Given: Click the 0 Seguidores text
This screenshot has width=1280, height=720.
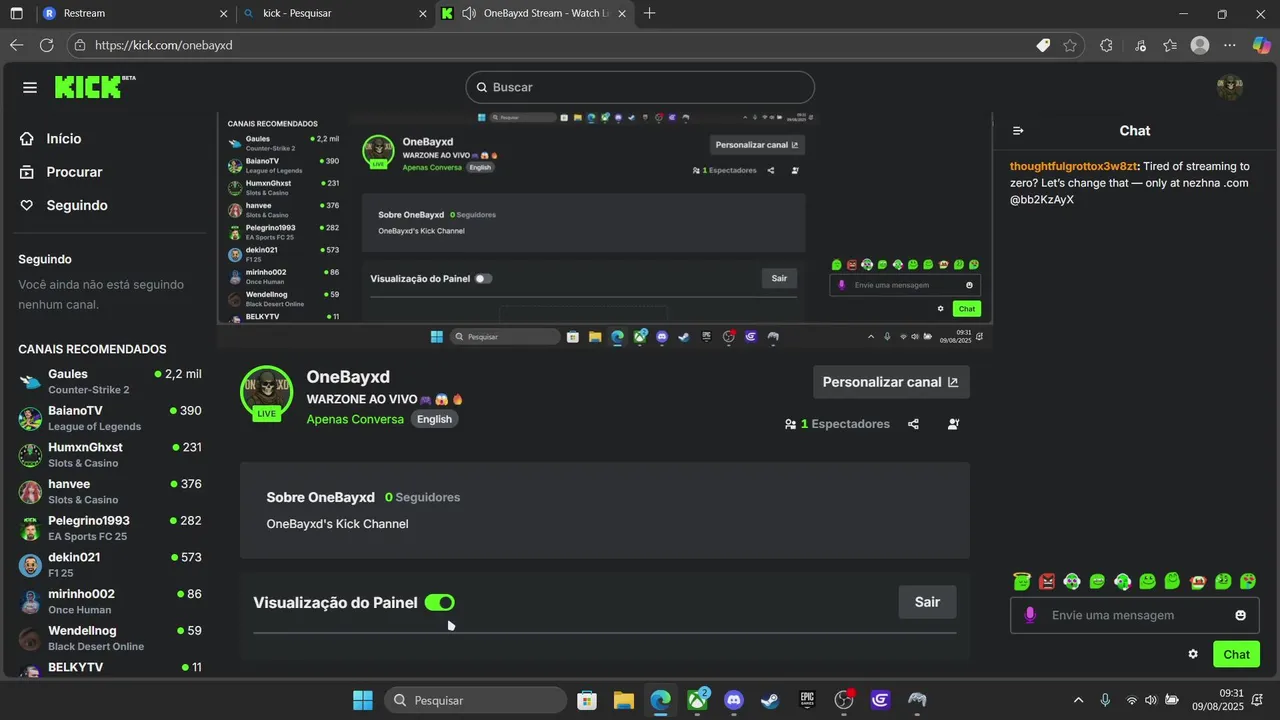Looking at the screenshot, I should tap(422, 497).
